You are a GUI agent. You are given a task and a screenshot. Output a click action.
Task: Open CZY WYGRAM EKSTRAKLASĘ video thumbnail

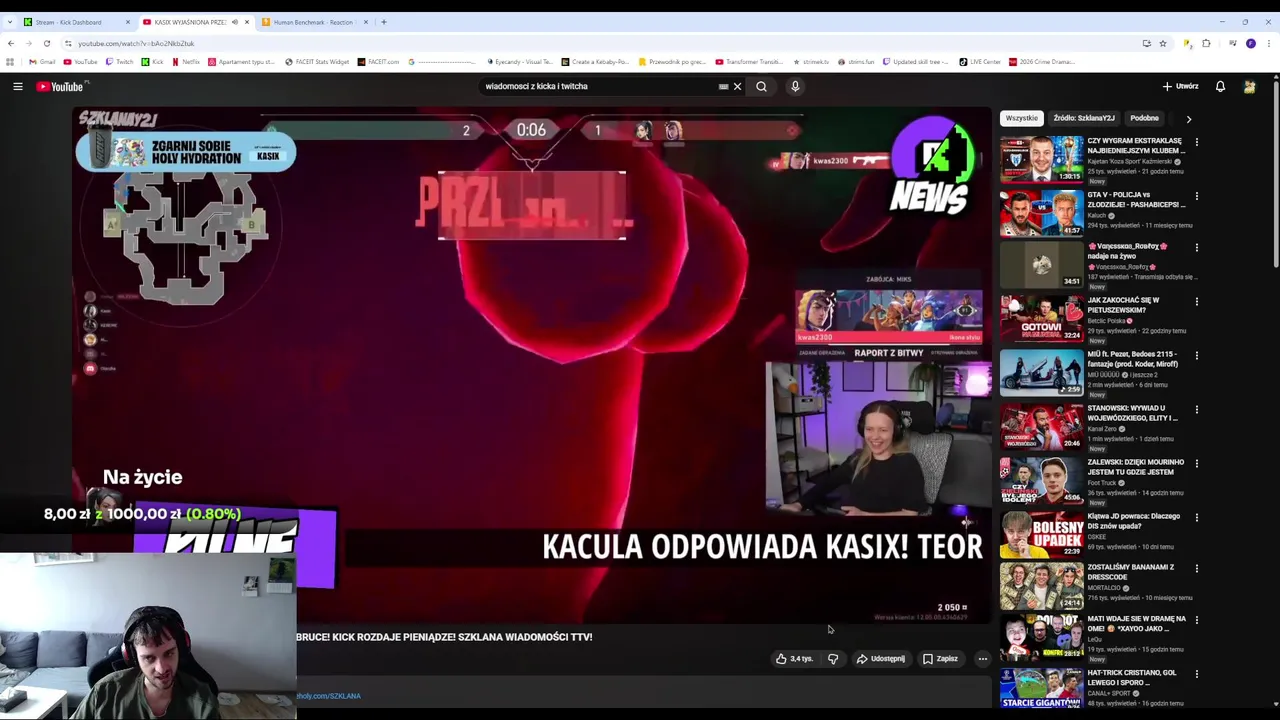click(x=1042, y=158)
